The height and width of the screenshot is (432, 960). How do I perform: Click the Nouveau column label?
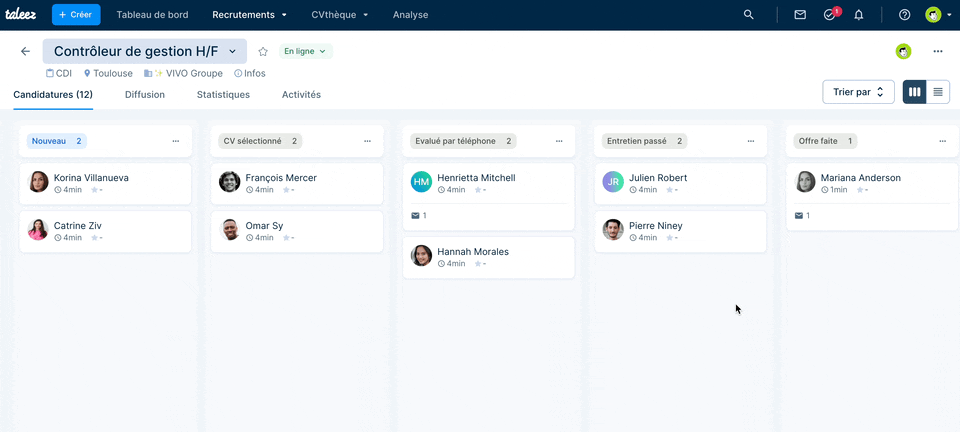coord(57,141)
